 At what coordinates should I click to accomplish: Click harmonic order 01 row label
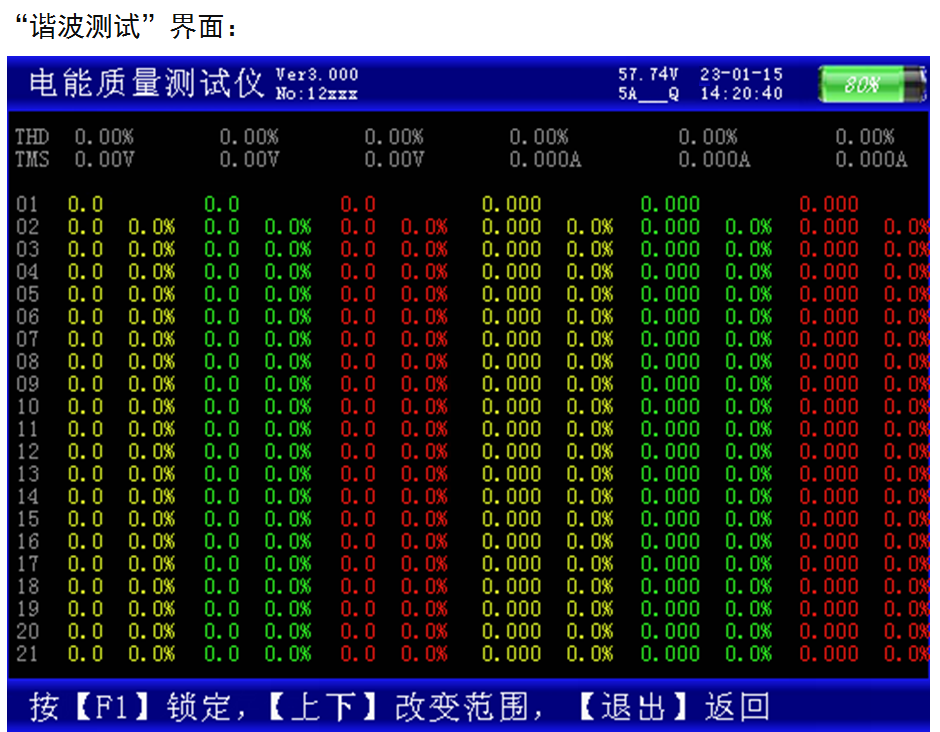coord(28,205)
